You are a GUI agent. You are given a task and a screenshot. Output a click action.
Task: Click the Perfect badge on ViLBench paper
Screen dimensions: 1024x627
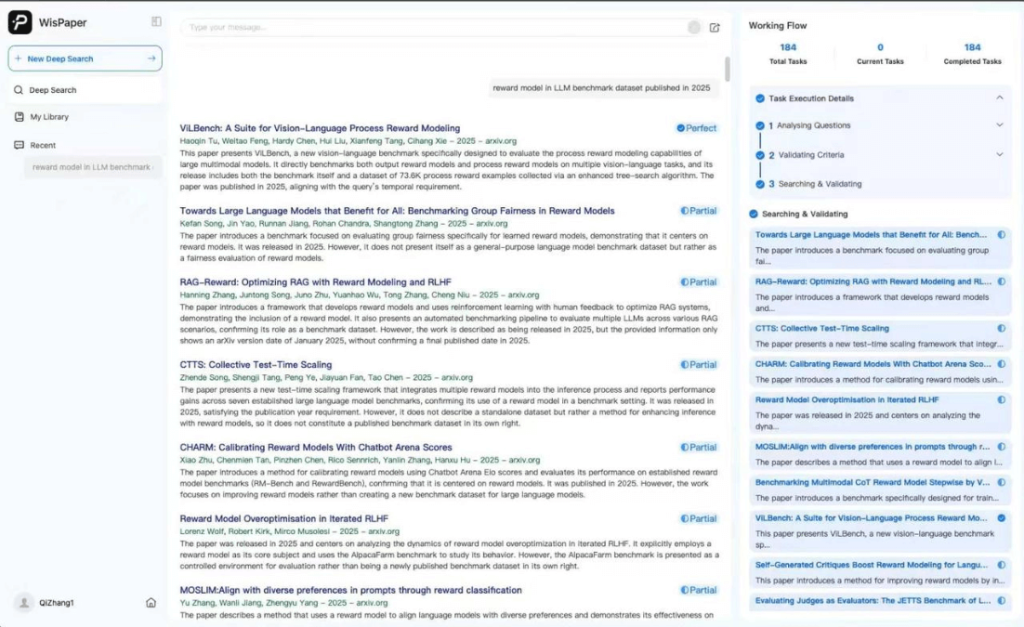pyautogui.click(x=696, y=128)
